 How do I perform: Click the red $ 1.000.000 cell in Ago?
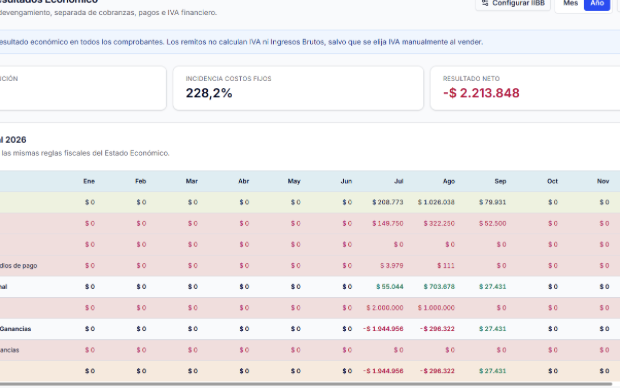tap(436, 308)
